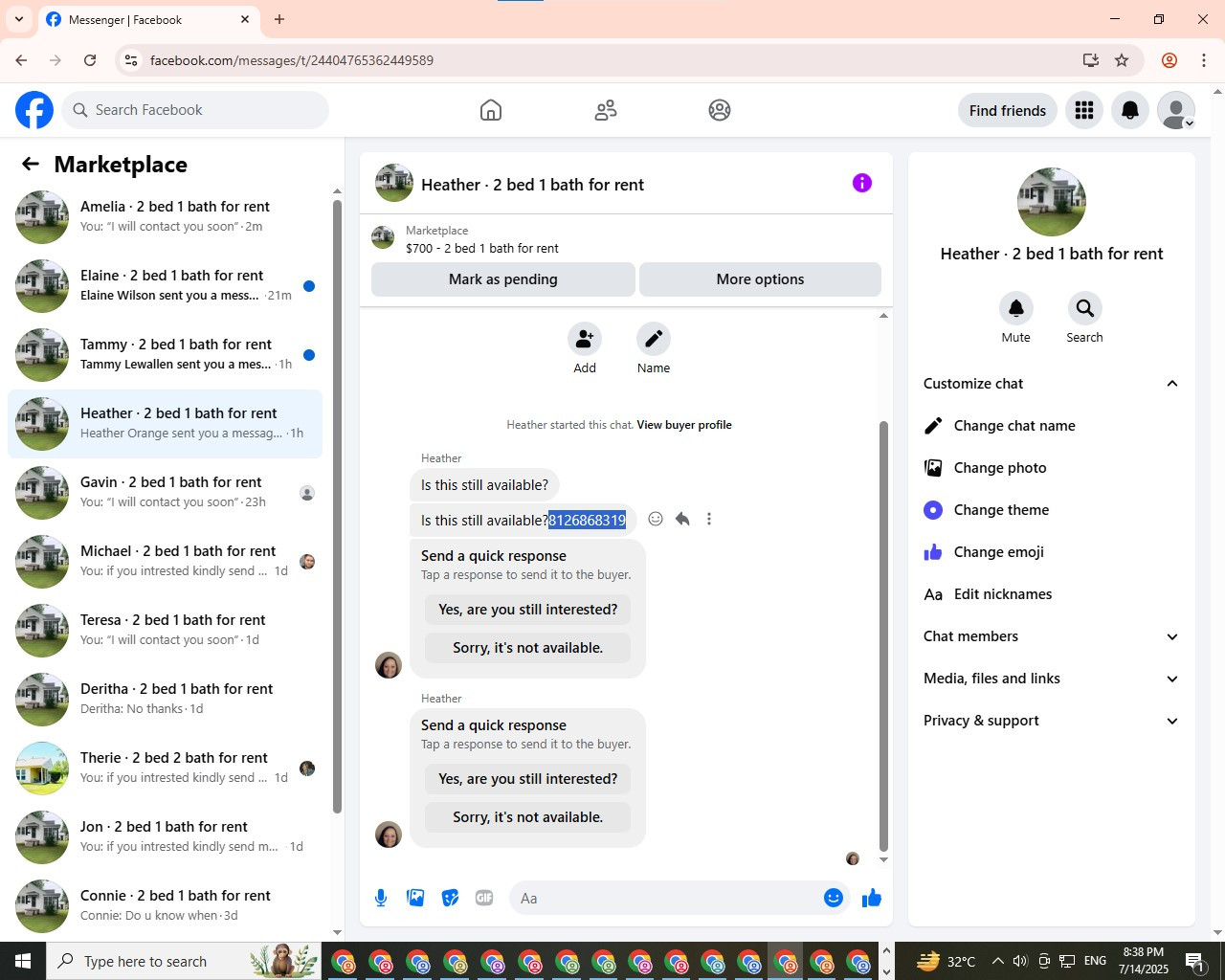This screenshot has height=980, width=1225.
Task: Open Connie 2 bed 1 bath chat
Action: [166, 906]
